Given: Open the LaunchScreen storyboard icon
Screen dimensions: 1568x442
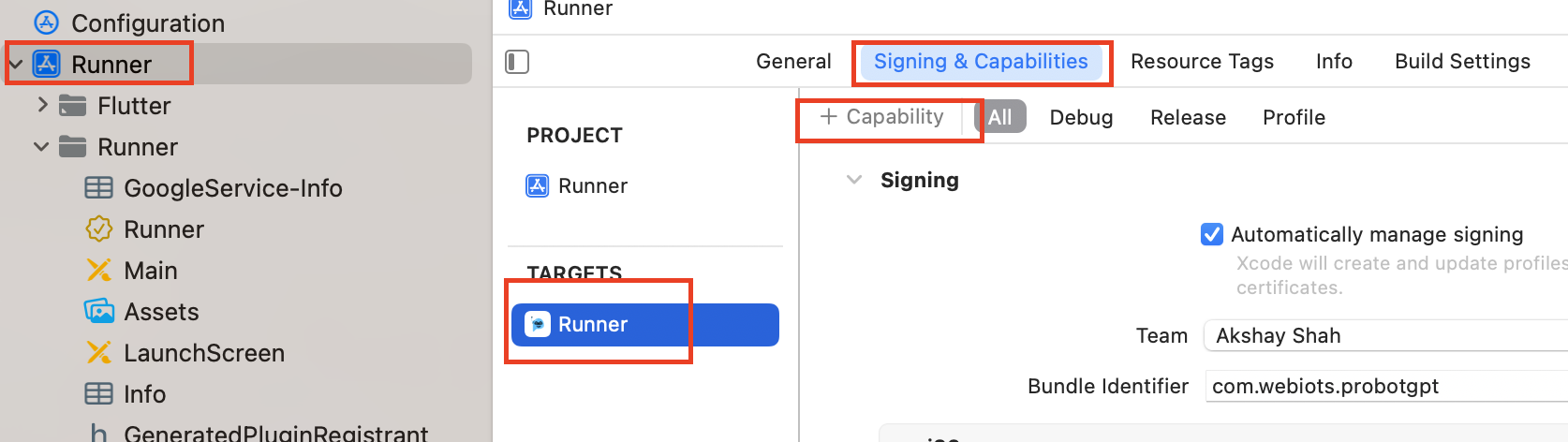Looking at the screenshot, I should [x=98, y=353].
